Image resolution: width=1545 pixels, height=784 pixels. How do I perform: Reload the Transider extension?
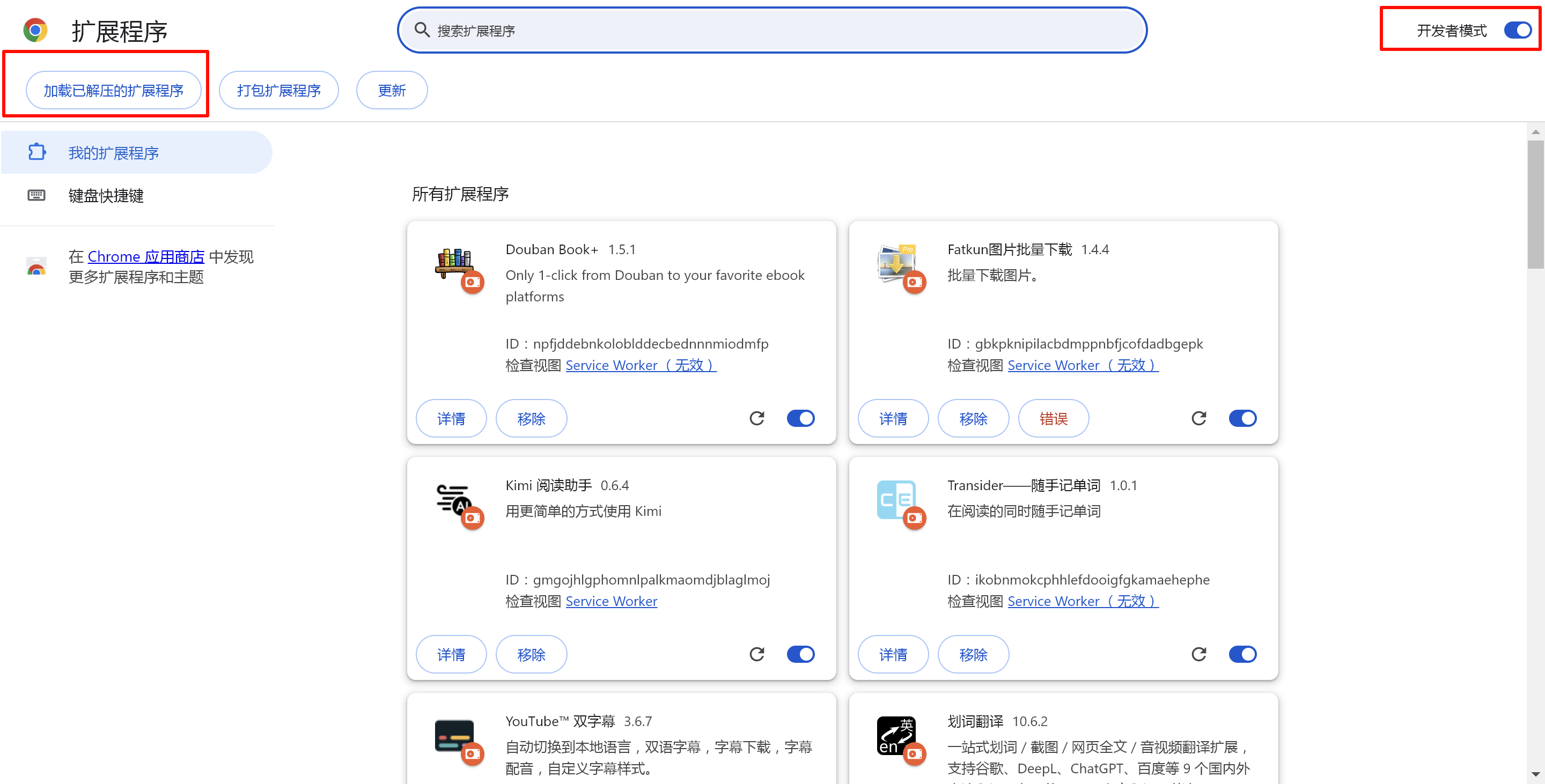click(1198, 654)
